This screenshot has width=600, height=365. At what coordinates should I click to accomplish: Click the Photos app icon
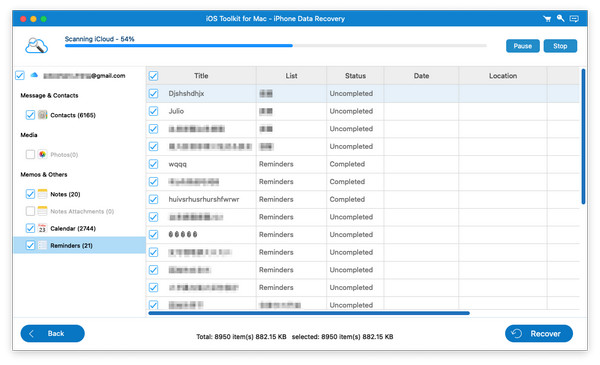coord(42,155)
